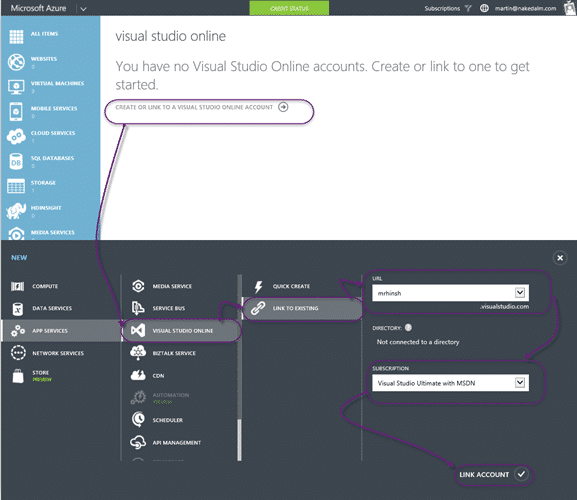Click the martin@nakedalm.com account name
The image size is (577, 500).
click(525, 8)
